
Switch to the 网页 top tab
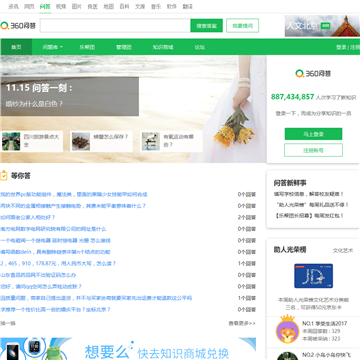tap(29, 6)
